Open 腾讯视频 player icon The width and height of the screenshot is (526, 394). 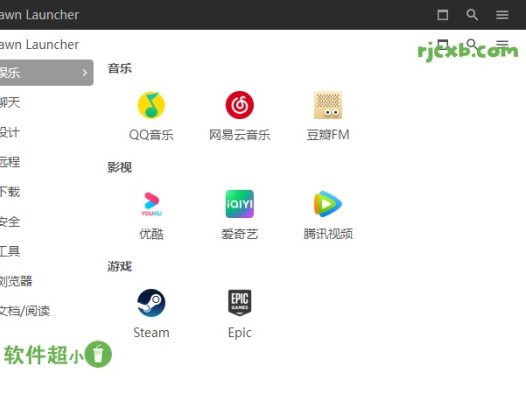click(328, 204)
